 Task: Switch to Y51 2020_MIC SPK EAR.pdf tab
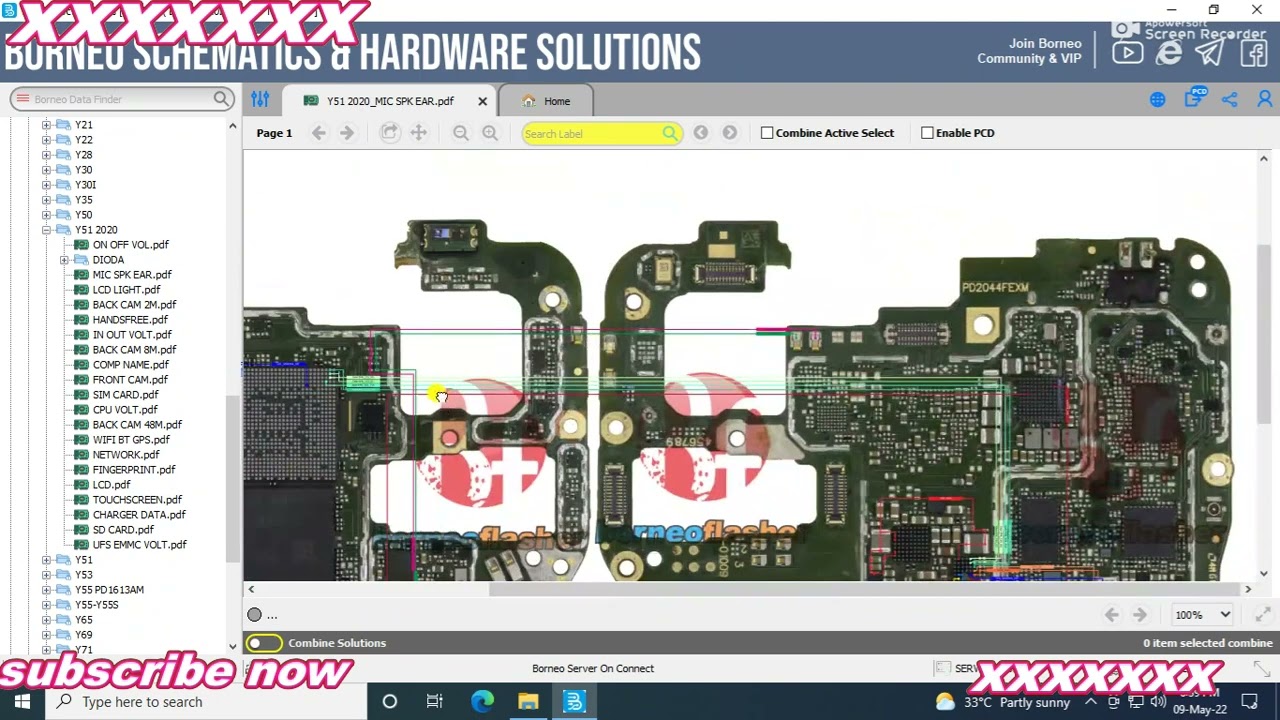pos(389,101)
